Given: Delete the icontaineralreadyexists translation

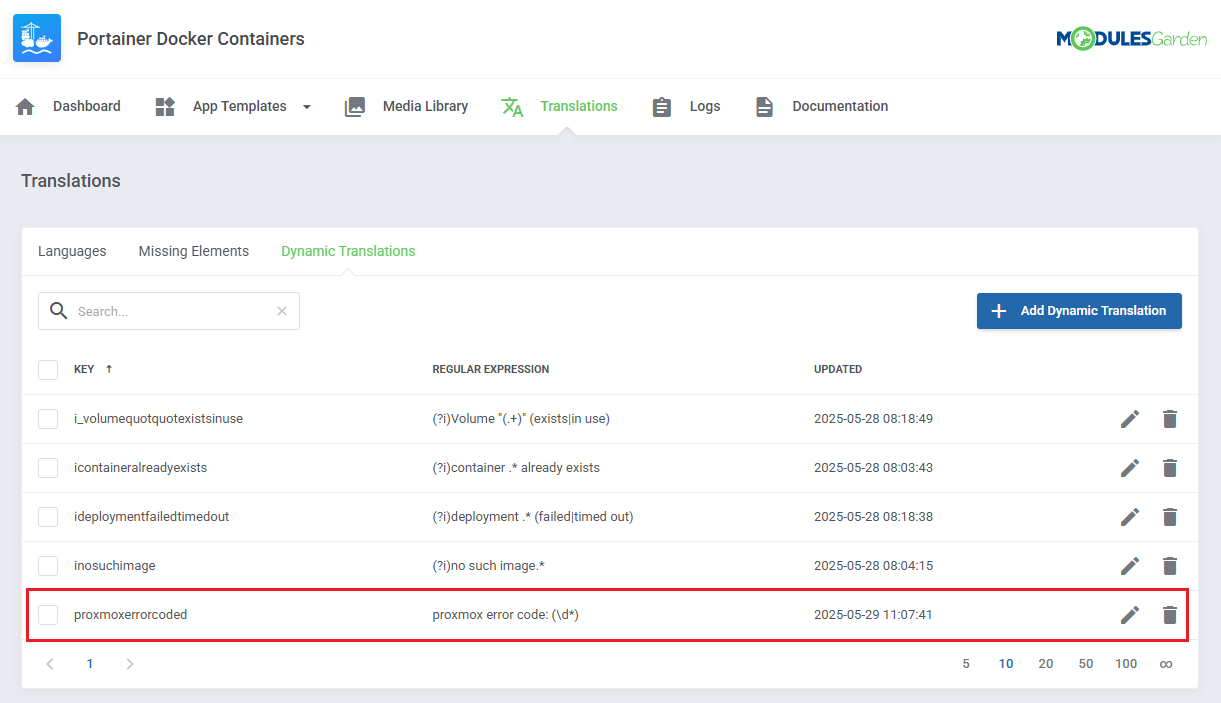Looking at the screenshot, I should click(x=1170, y=468).
